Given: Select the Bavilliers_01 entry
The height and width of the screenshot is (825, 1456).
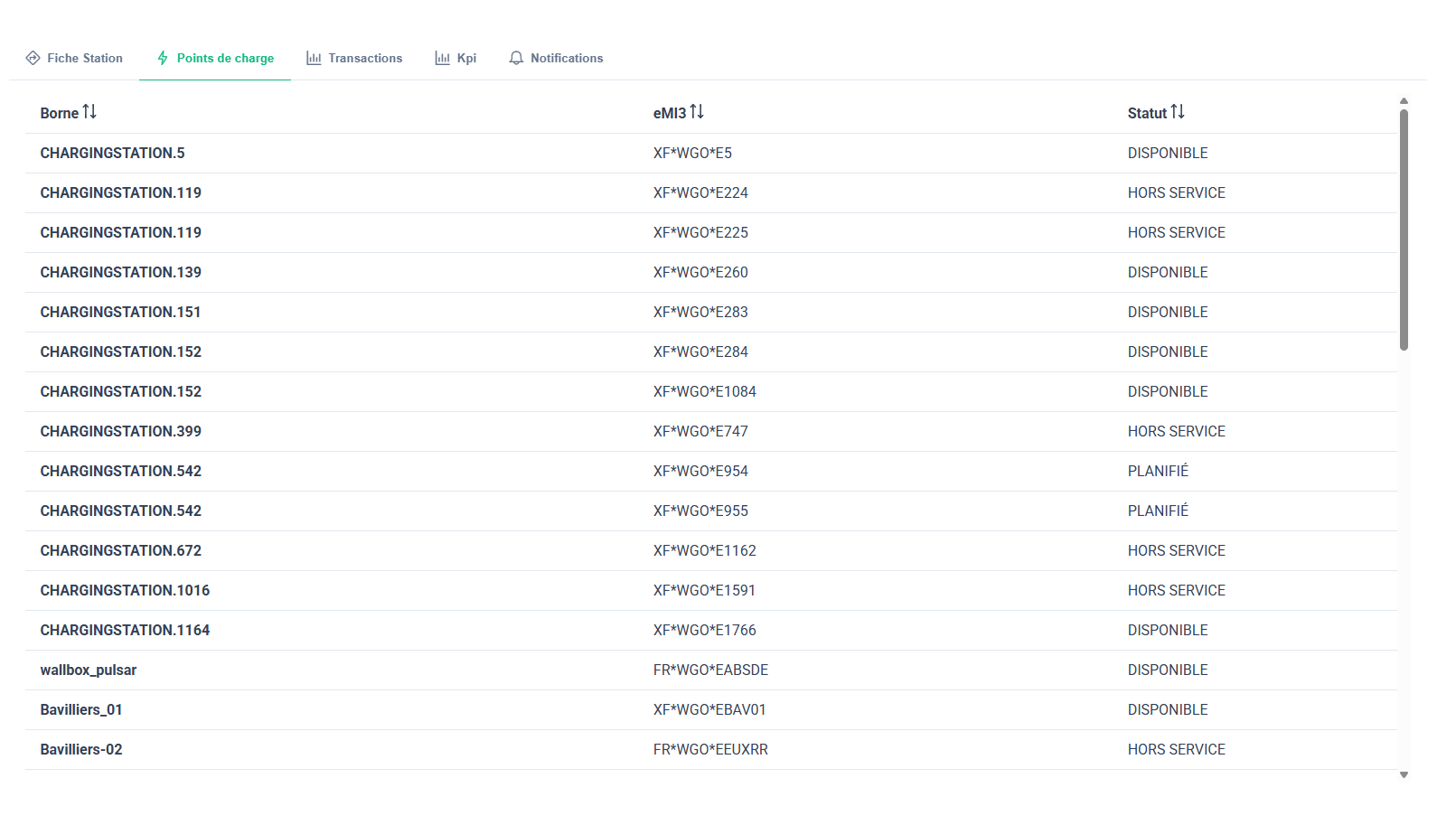Looking at the screenshot, I should (81, 710).
